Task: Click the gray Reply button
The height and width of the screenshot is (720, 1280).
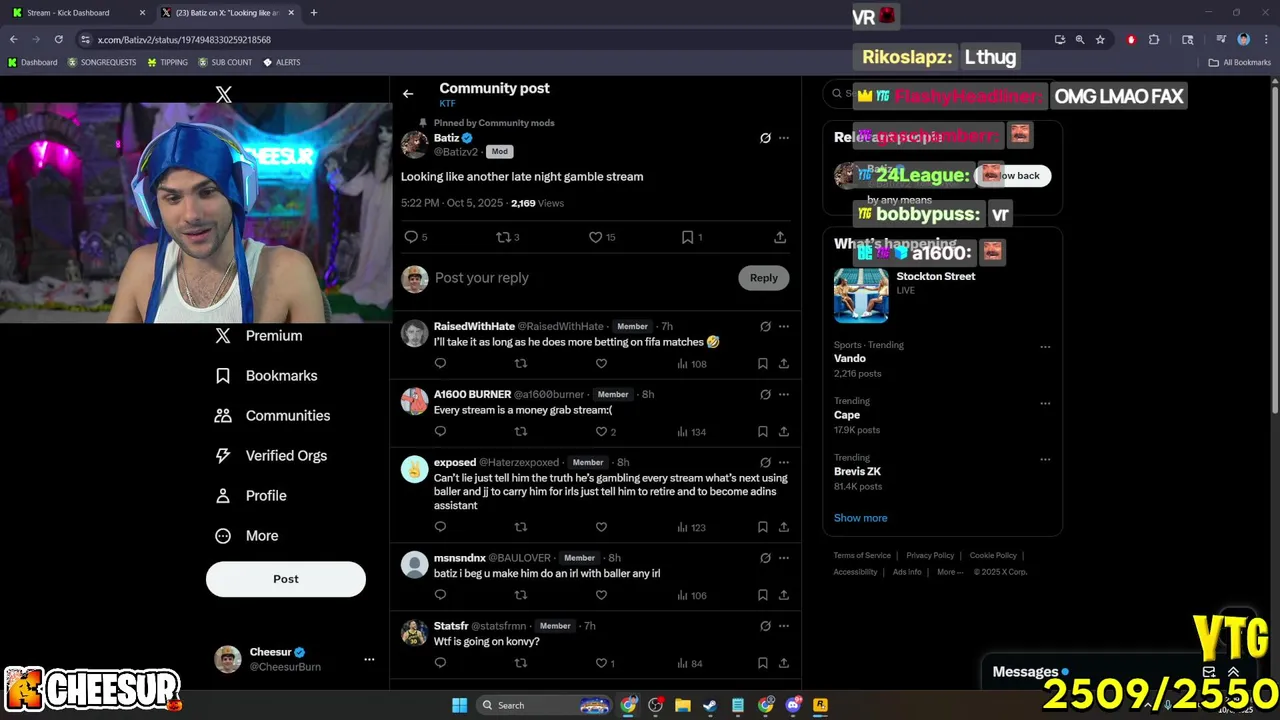Action: coord(764,278)
